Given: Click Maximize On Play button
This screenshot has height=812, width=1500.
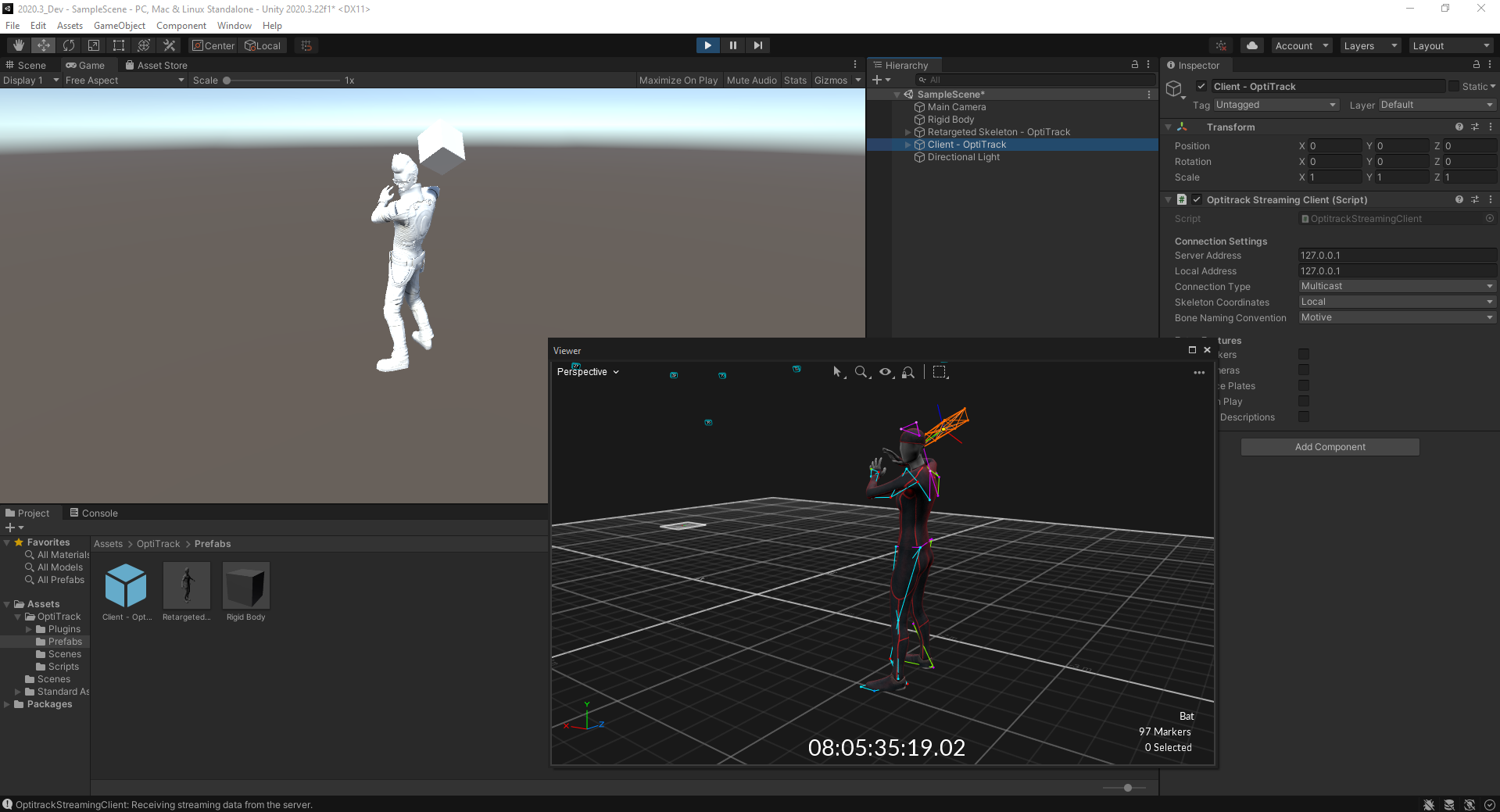Looking at the screenshot, I should point(678,80).
